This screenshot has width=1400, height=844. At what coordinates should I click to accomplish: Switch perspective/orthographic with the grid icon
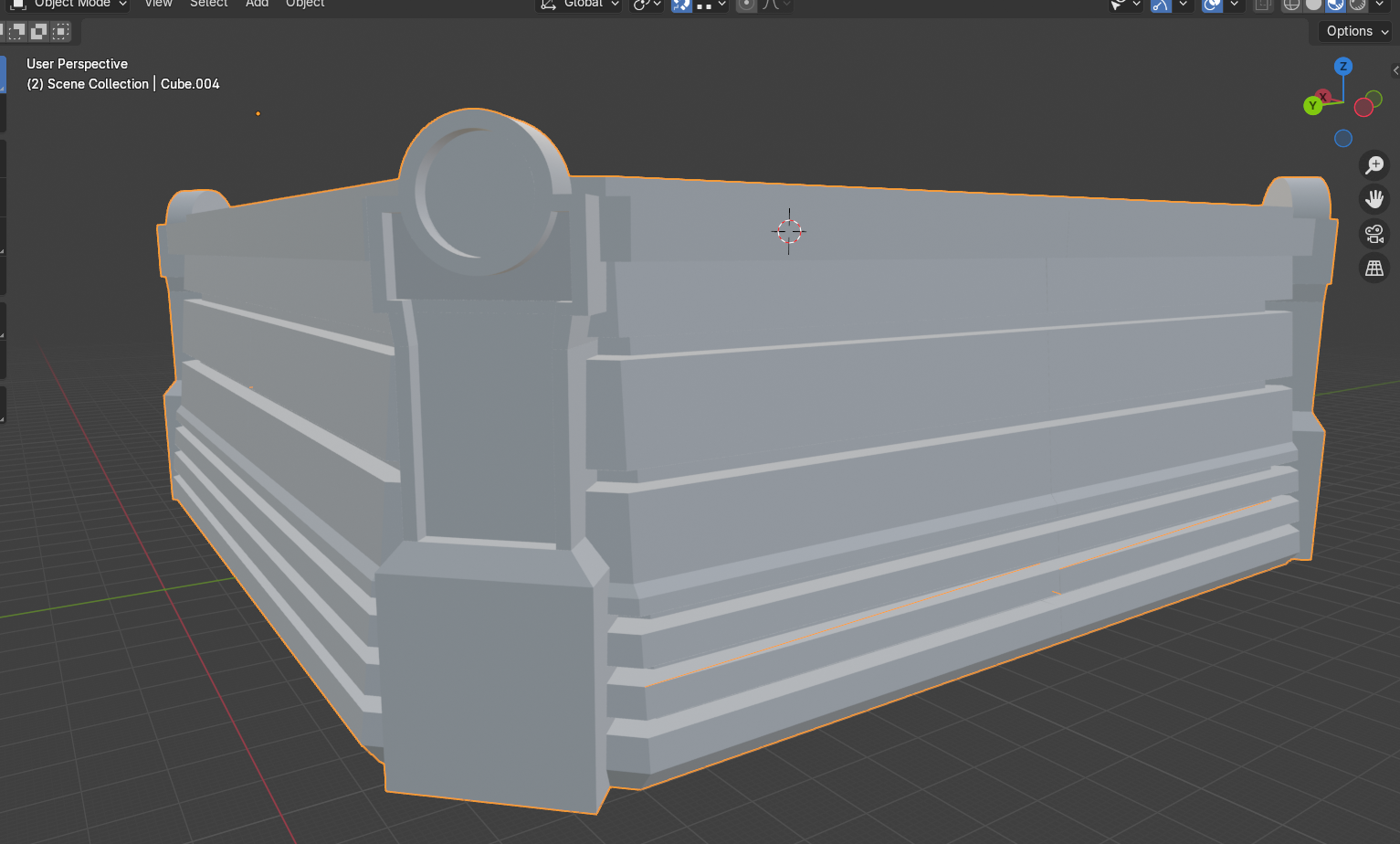(x=1374, y=269)
